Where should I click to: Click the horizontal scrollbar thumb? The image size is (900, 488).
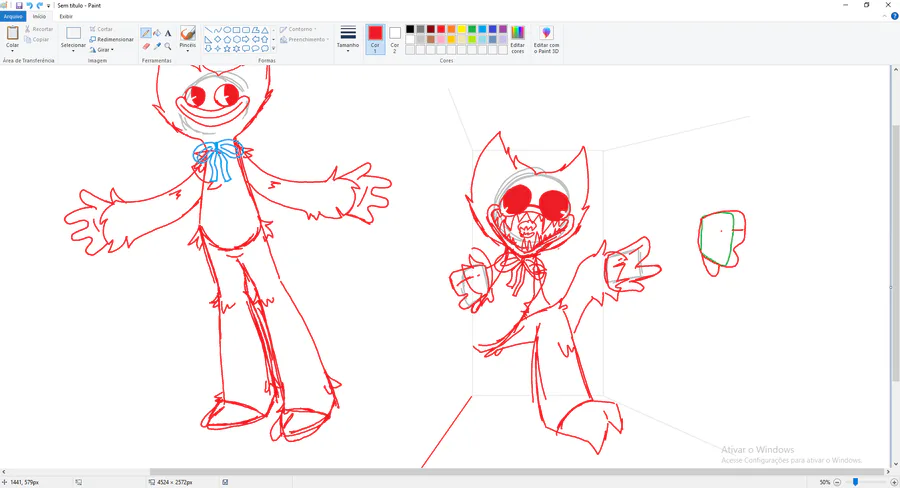click(x=515, y=472)
